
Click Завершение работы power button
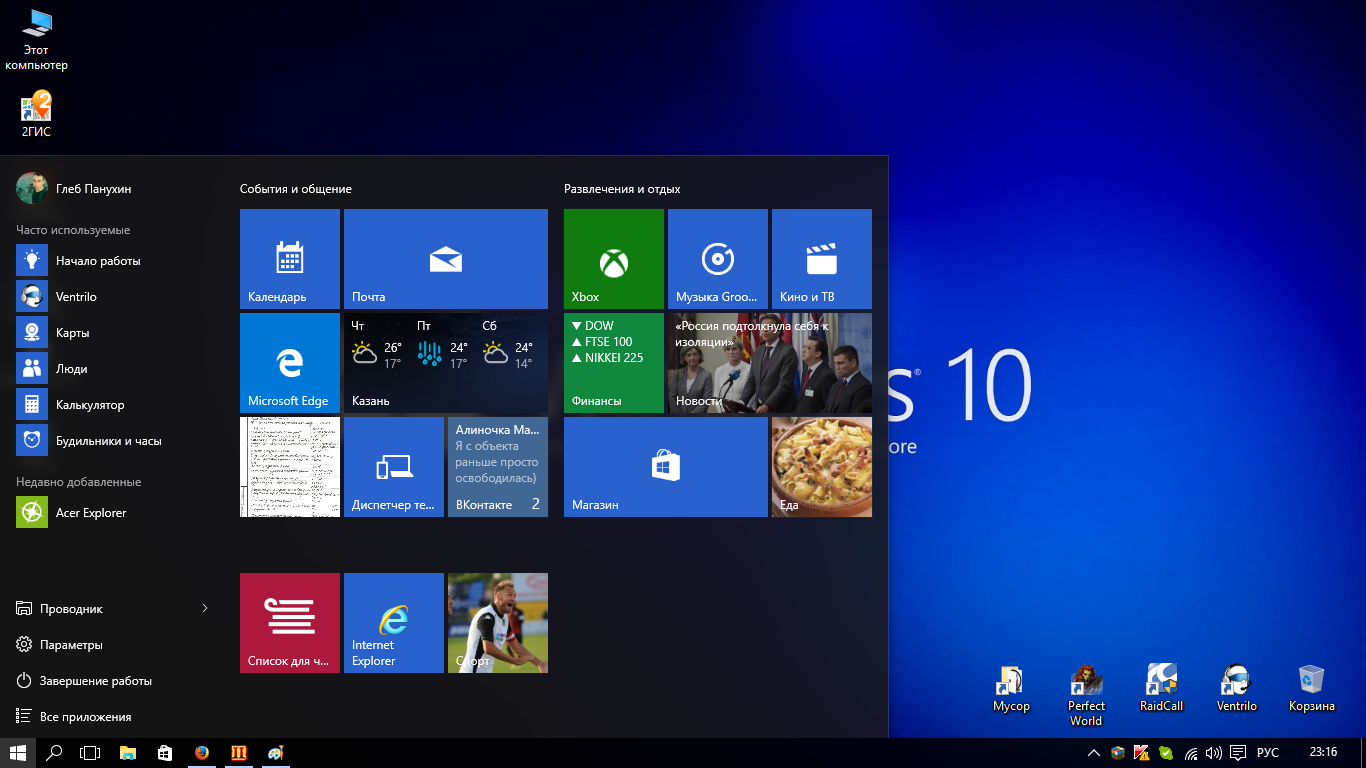tap(95, 681)
